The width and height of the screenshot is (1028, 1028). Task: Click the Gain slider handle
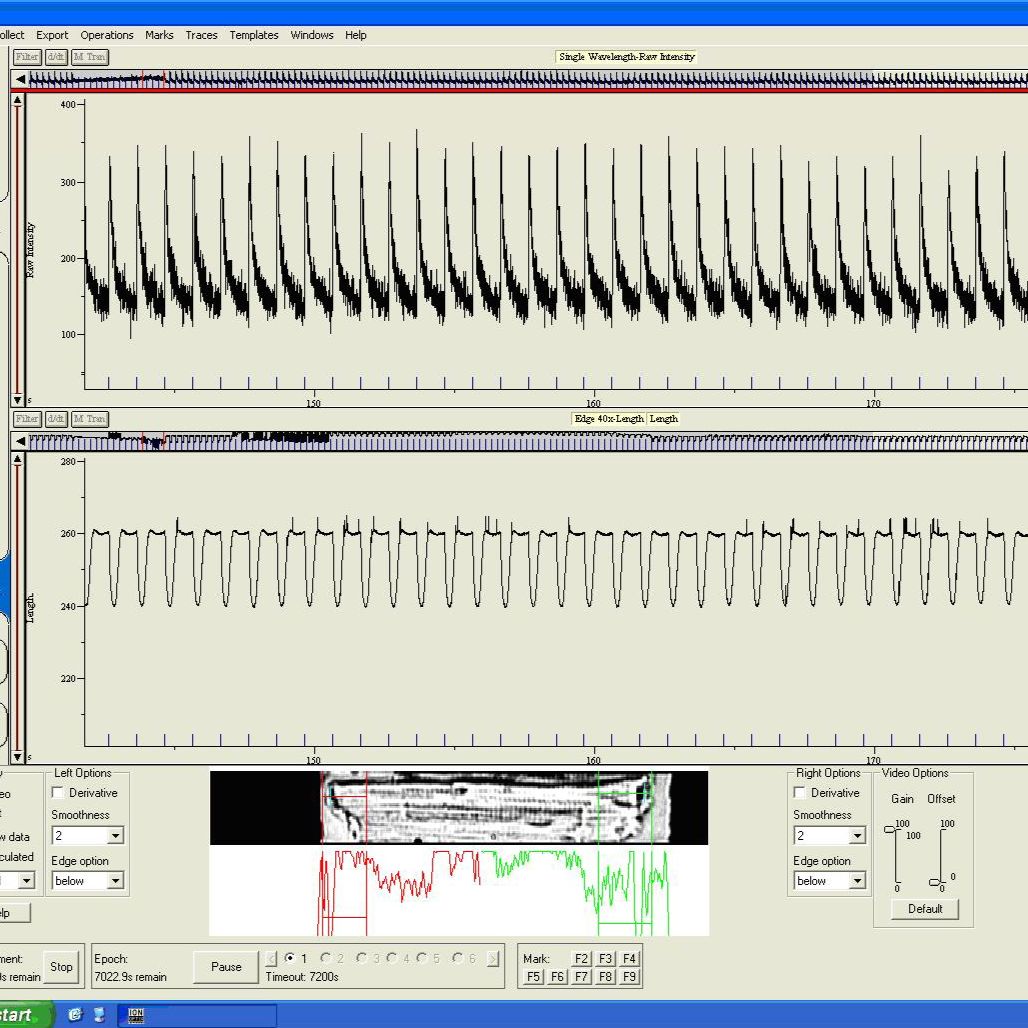click(890, 830)
